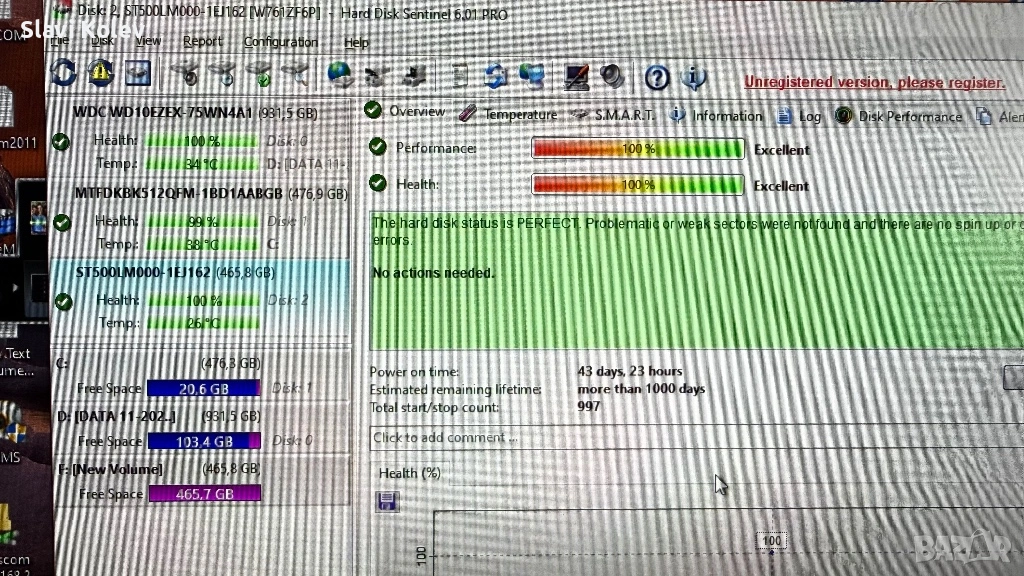Screen dimensions: 1024x576
Task: Click the disk with speaker toolbar icon
Action: point(185,74)
